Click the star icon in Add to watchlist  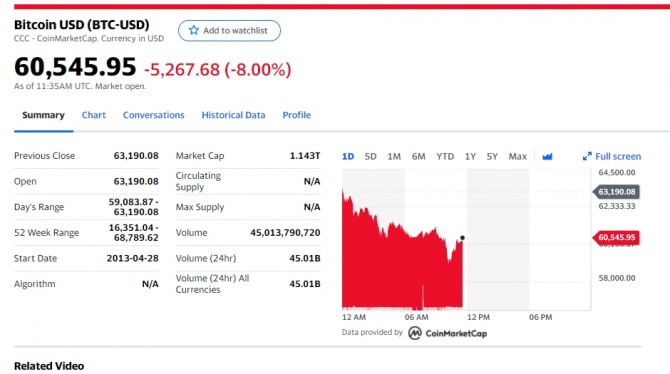click(194, 30)
